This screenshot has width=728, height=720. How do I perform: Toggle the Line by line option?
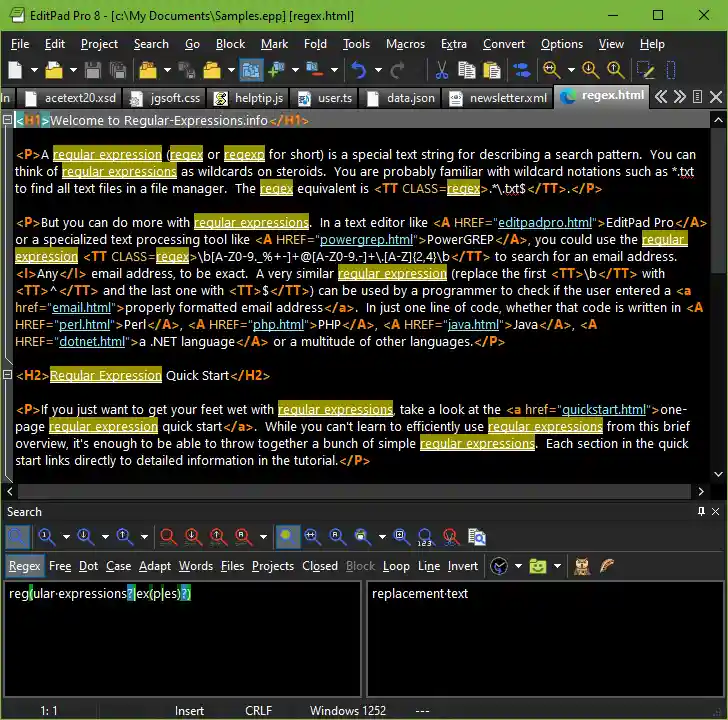[429, 566]
